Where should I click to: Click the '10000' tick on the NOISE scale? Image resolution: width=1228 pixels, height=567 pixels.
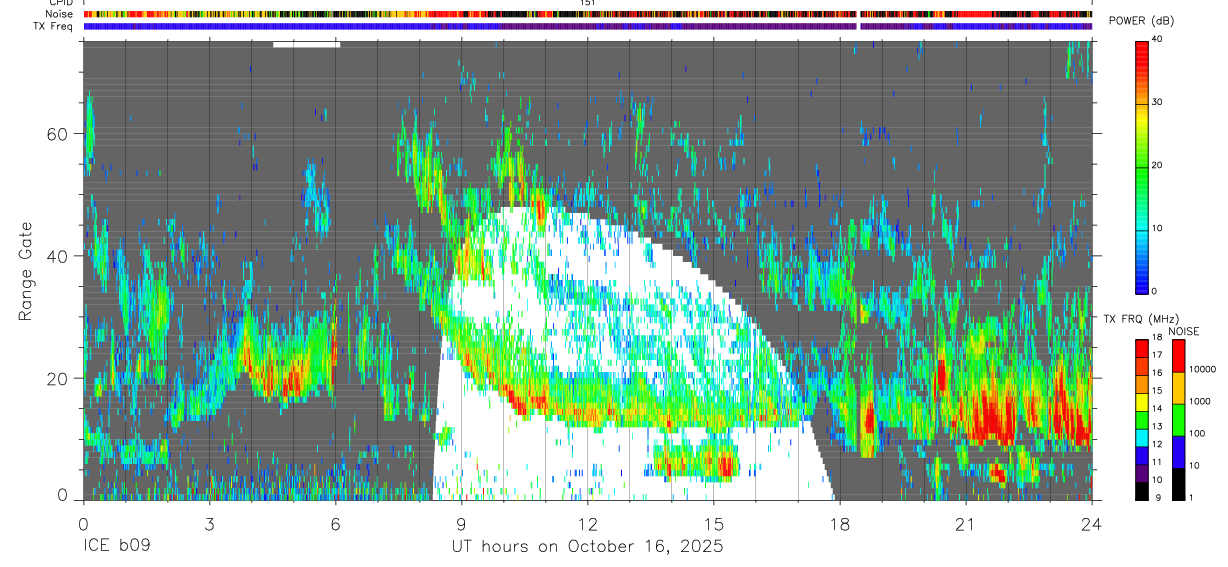point(1202,370)
